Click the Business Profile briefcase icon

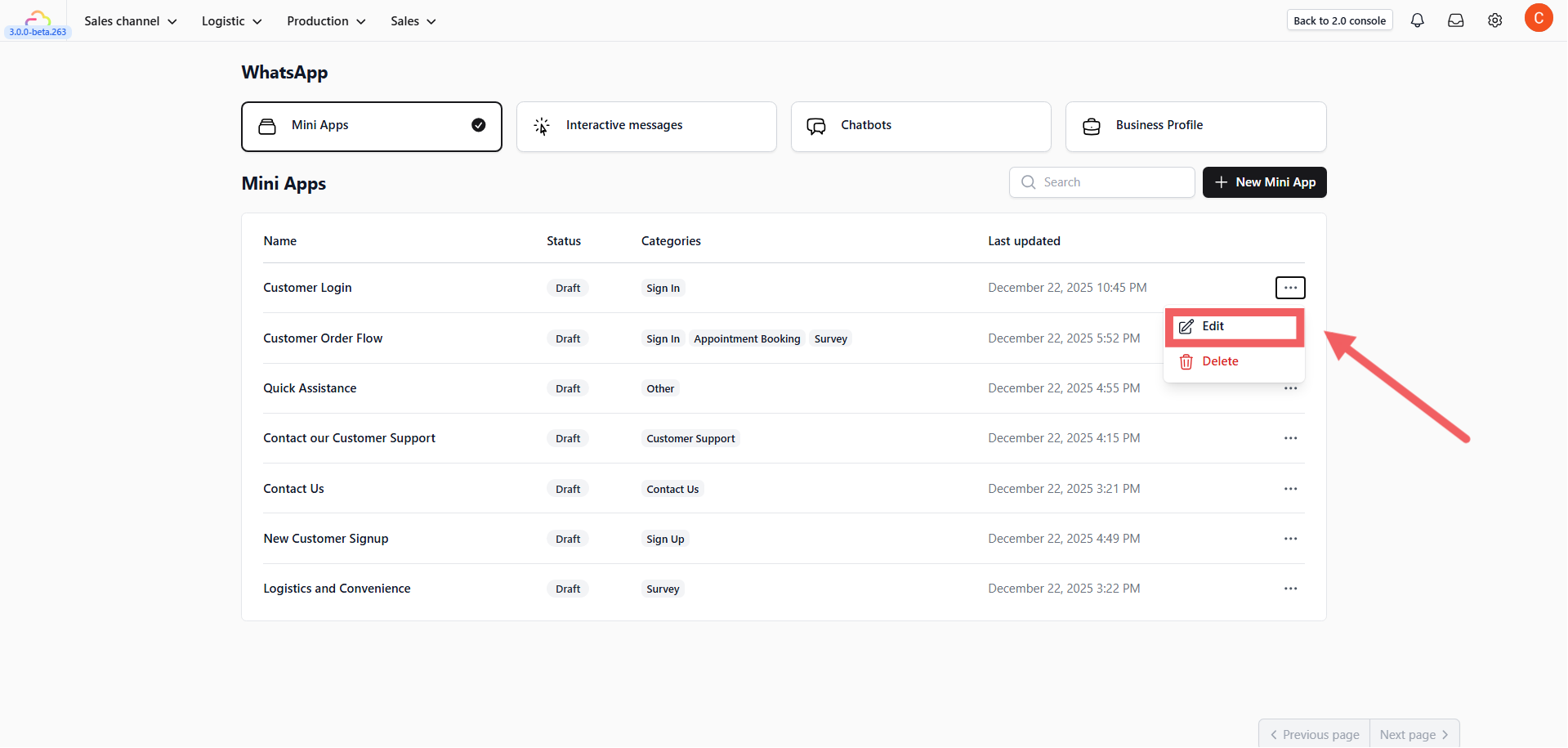(1092, 126)
